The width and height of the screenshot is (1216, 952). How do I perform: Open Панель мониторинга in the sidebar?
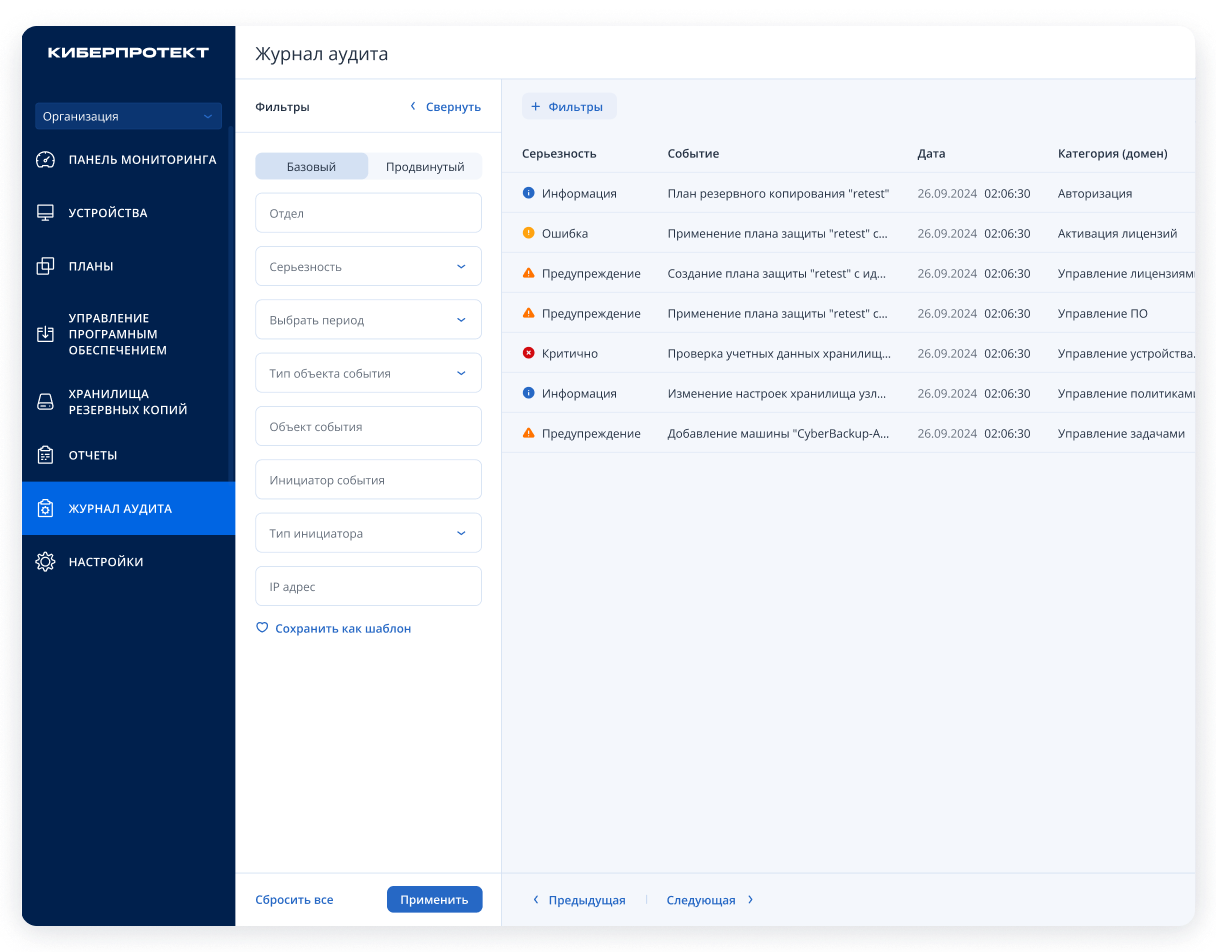(x=128, y=160)
